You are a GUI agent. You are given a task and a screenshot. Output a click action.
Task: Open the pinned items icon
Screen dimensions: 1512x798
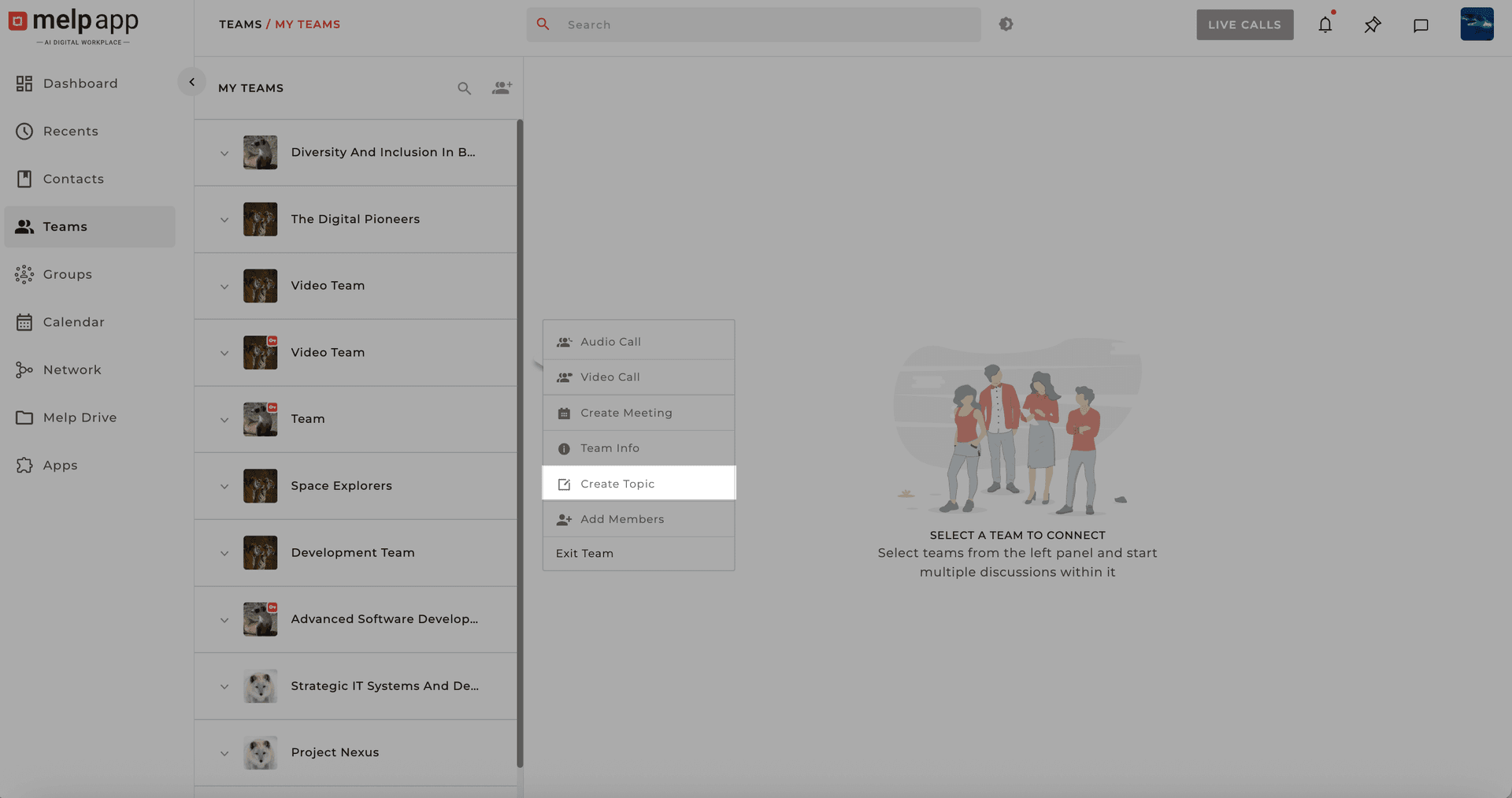(x=1373, y=25)
